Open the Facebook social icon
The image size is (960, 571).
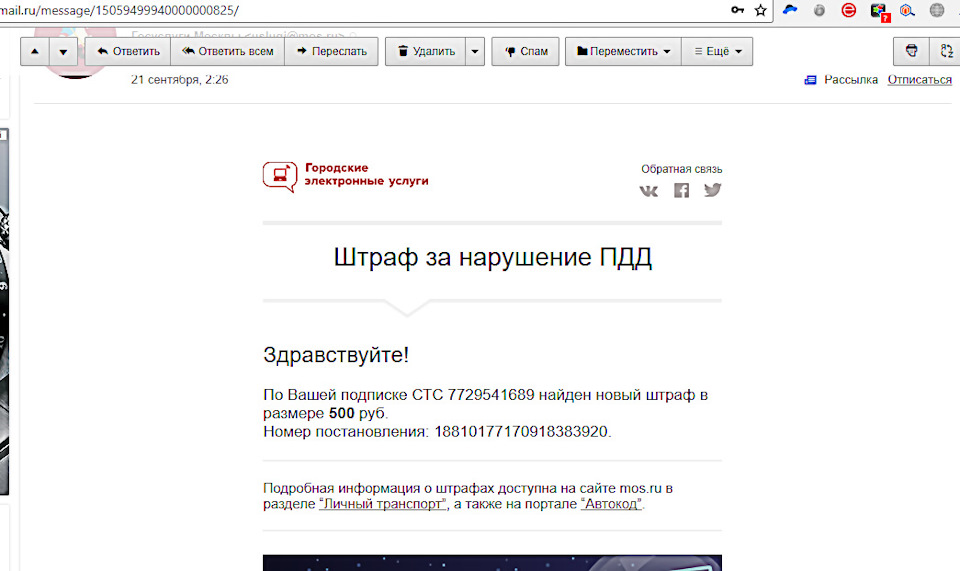(681, 190)
